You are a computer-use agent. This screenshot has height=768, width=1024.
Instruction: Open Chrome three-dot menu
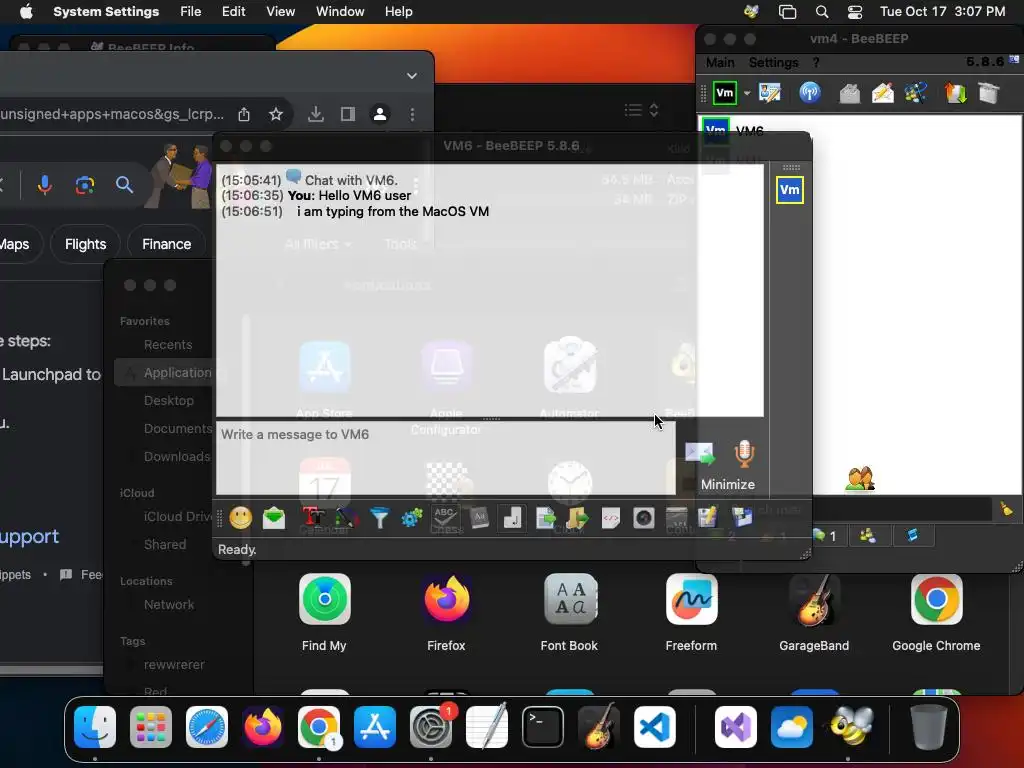412,114
